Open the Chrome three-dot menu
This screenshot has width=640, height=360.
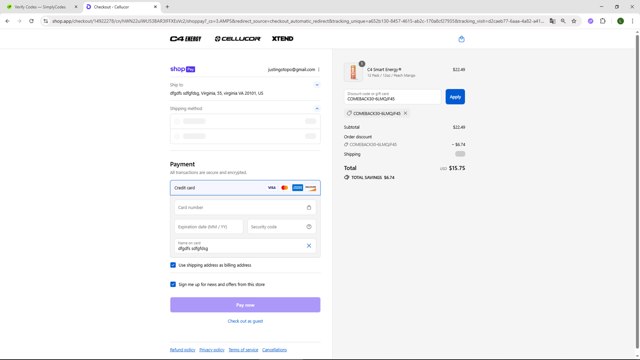pyautogui.click(x=632, y=21)
